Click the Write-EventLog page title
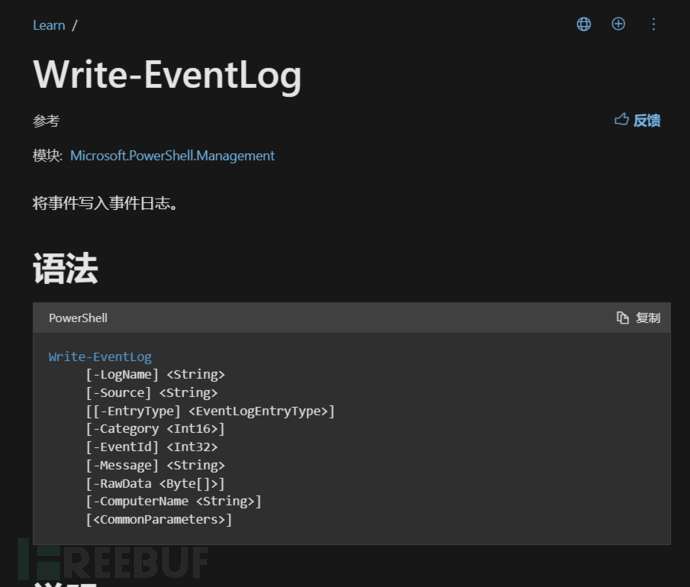Image resolution: width=690 pixels, height=587 pixels. (x=167, y=76)
